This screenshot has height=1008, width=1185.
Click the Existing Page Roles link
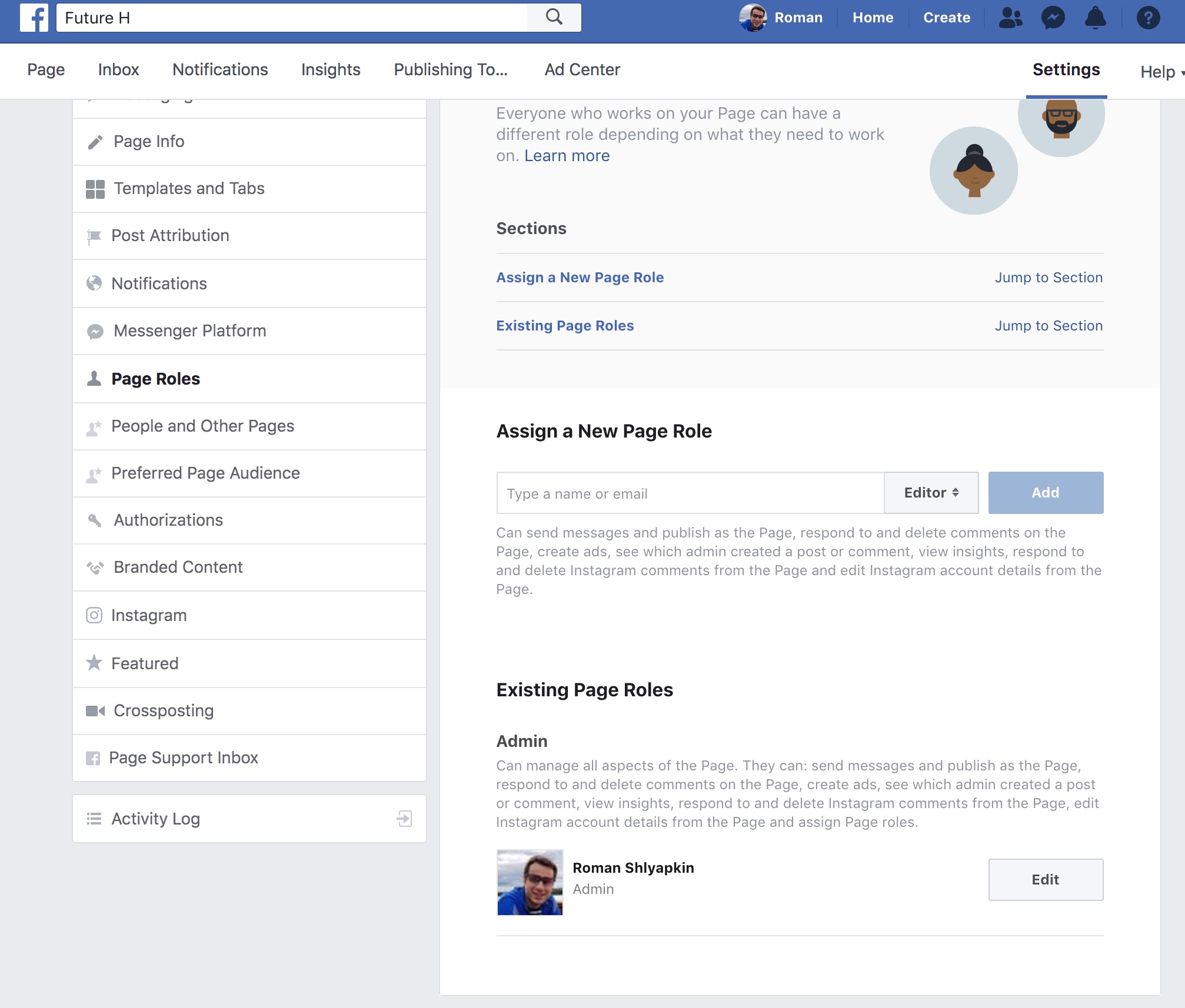[565, 326]
